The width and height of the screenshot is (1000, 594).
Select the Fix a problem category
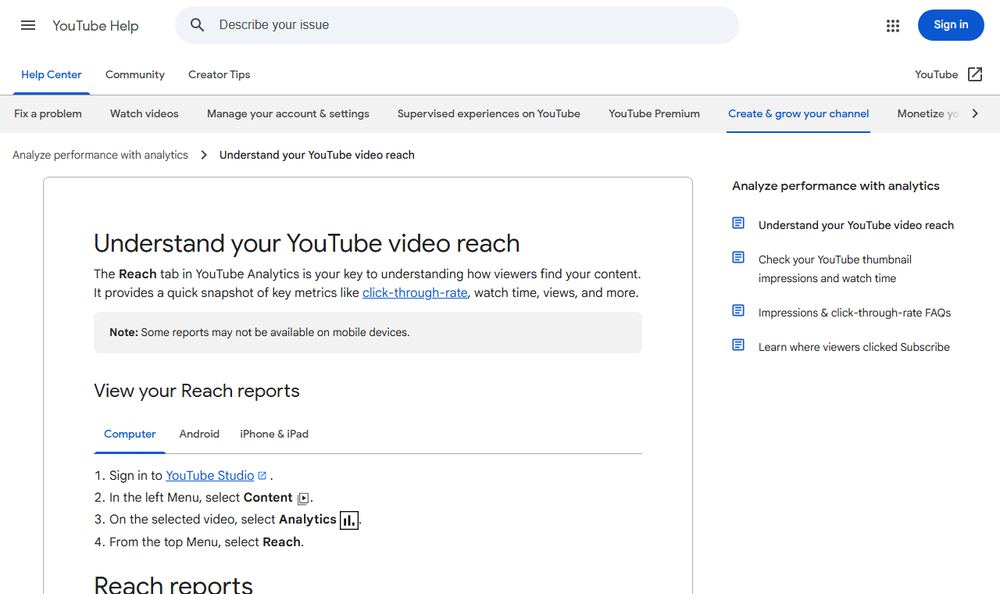[48, 114]
